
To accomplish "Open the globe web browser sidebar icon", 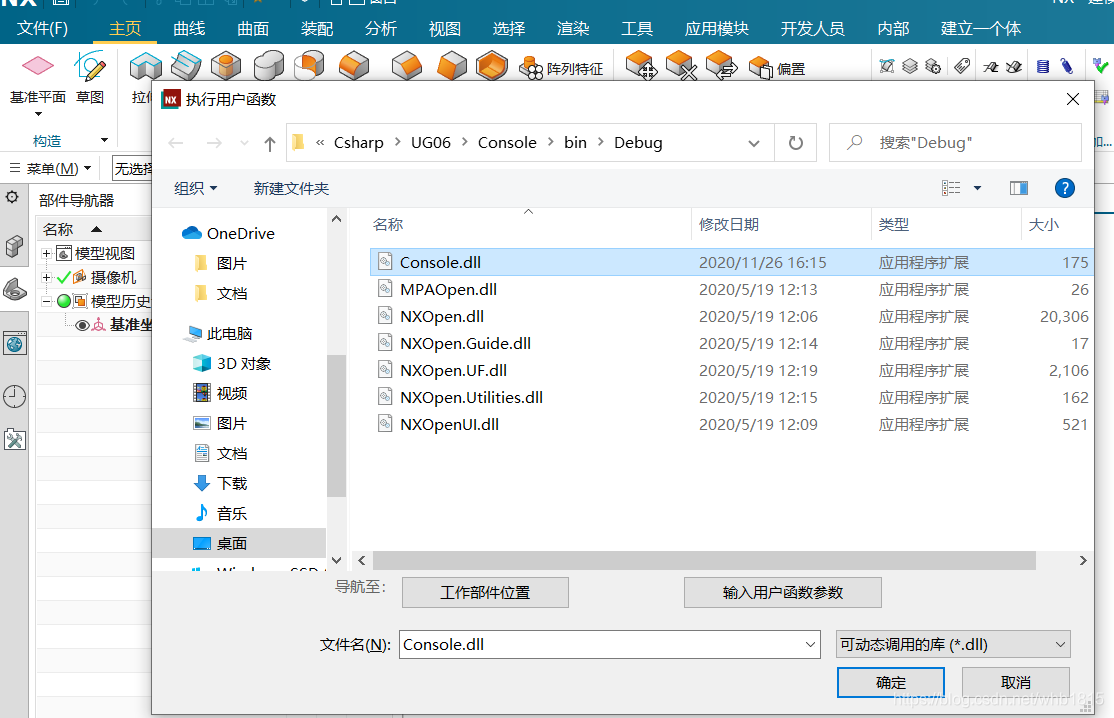I will pyautogui.click(x=14, y=345).
